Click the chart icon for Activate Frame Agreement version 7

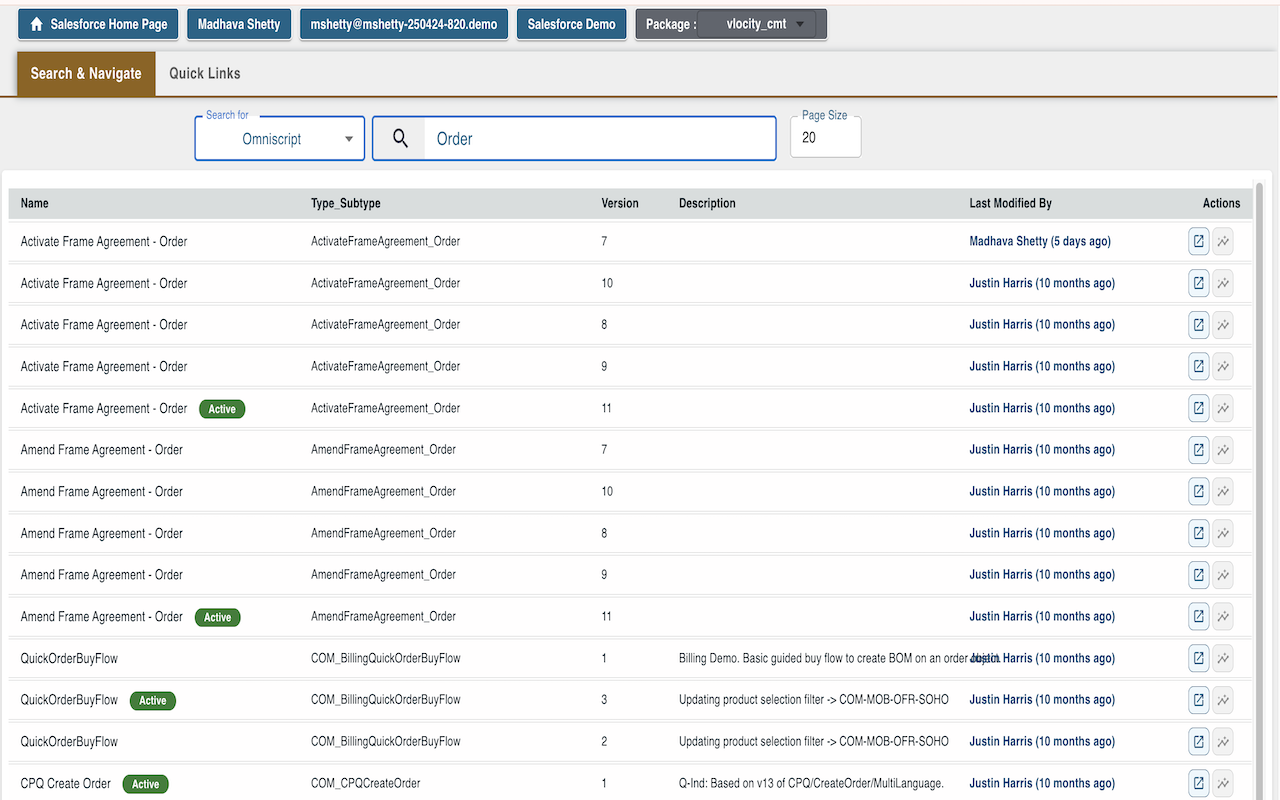1223,241
